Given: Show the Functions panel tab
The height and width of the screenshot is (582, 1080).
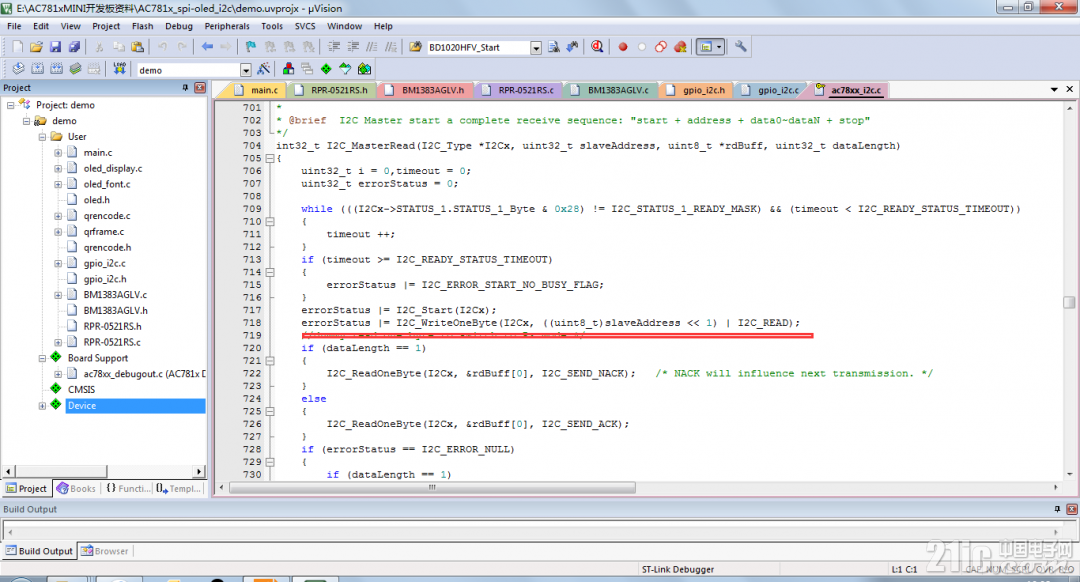Looking at the screenshot, I should (x=128, y=488).
